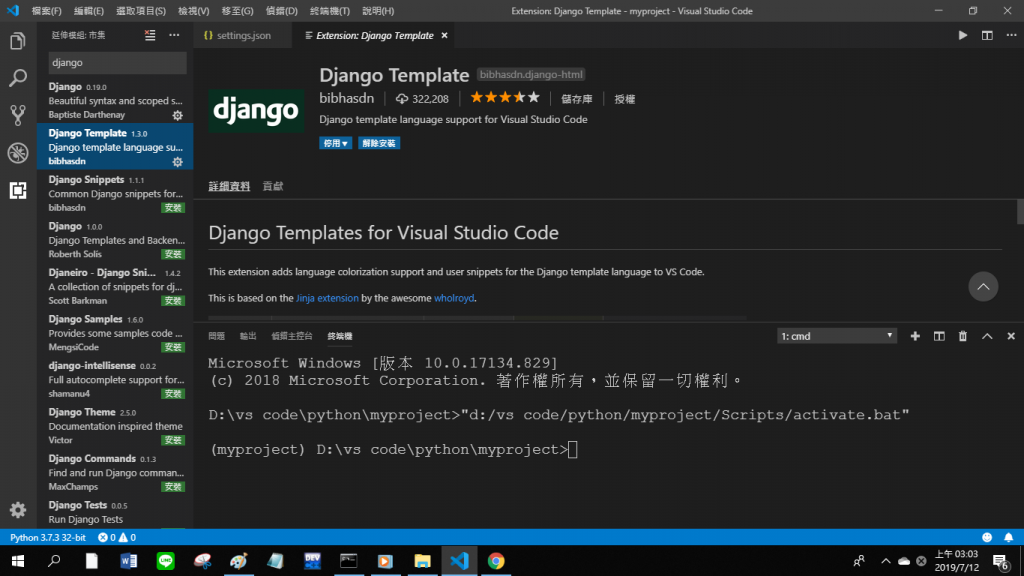The height and width of the screenshot is (576, 1024).
Task: Clear extensions search results icon
Action: point(150,35)
